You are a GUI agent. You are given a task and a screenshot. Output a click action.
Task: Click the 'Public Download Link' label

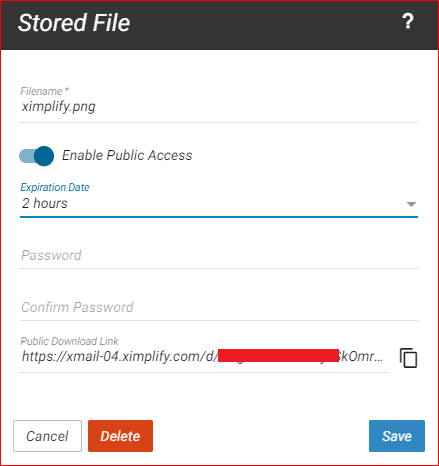(x=69, y=341)
